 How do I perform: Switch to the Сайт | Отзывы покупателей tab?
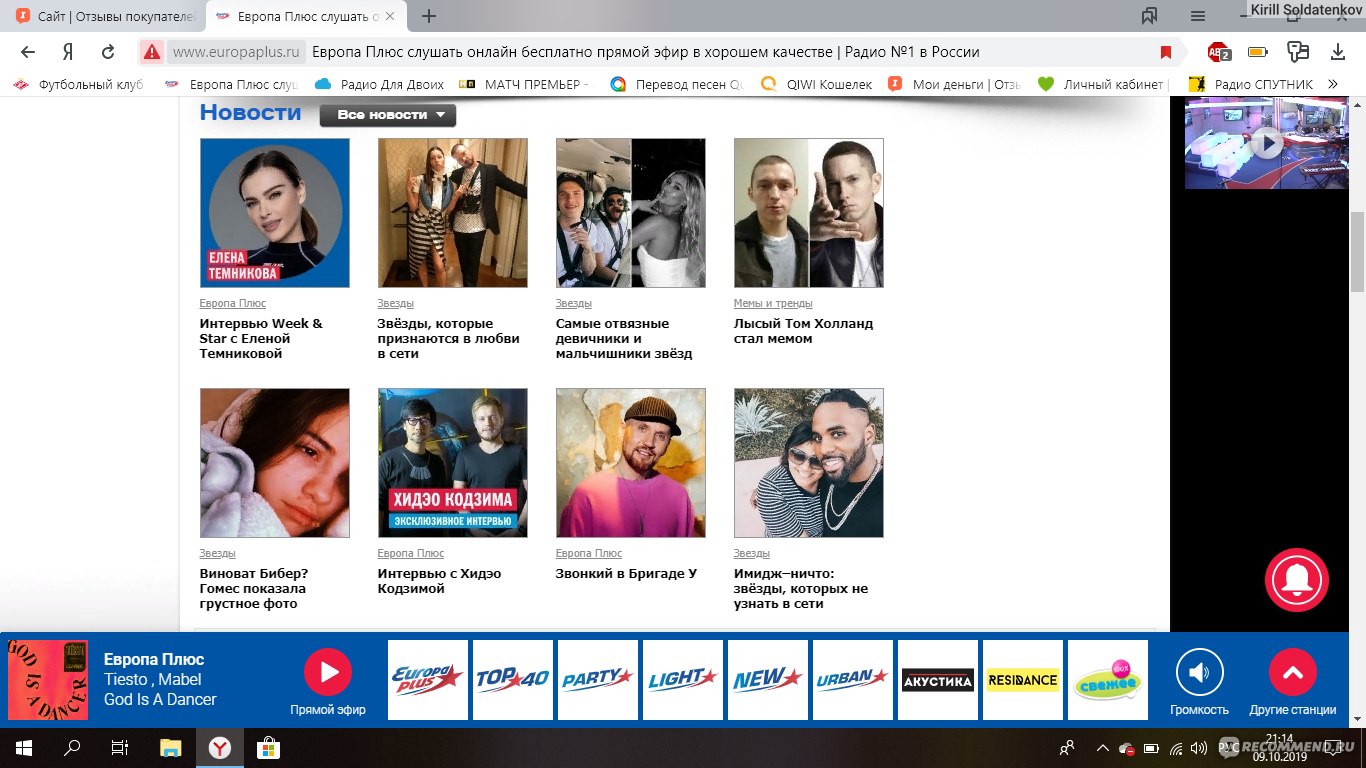coord(104,17)
